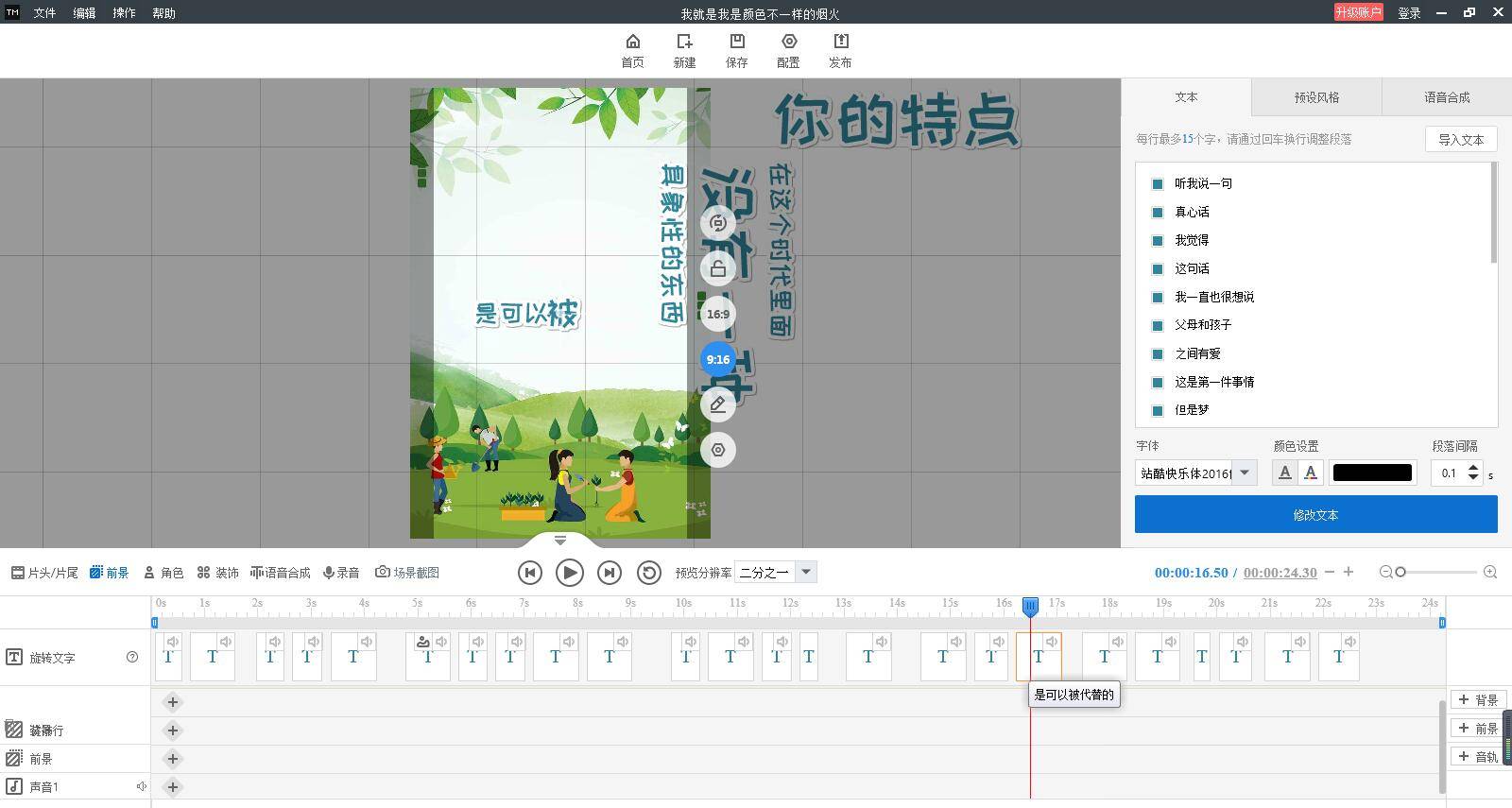The height and width of the screenshot is (808, 1512).
Task: Click the 导入文本 button
Action: coord(1461,139)
